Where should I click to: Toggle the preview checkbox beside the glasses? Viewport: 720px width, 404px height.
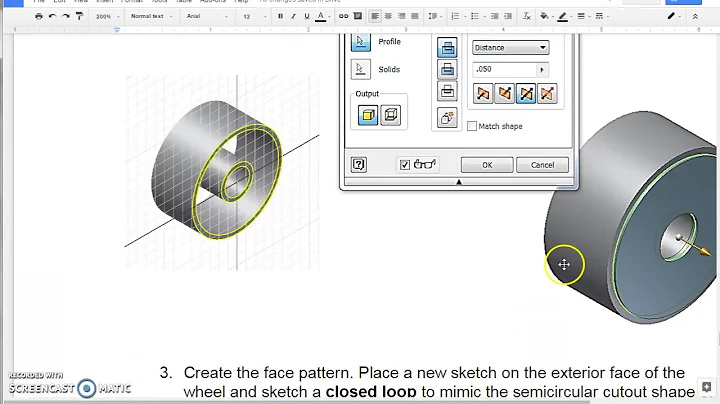pyautogui.click(x=405, y=165)
